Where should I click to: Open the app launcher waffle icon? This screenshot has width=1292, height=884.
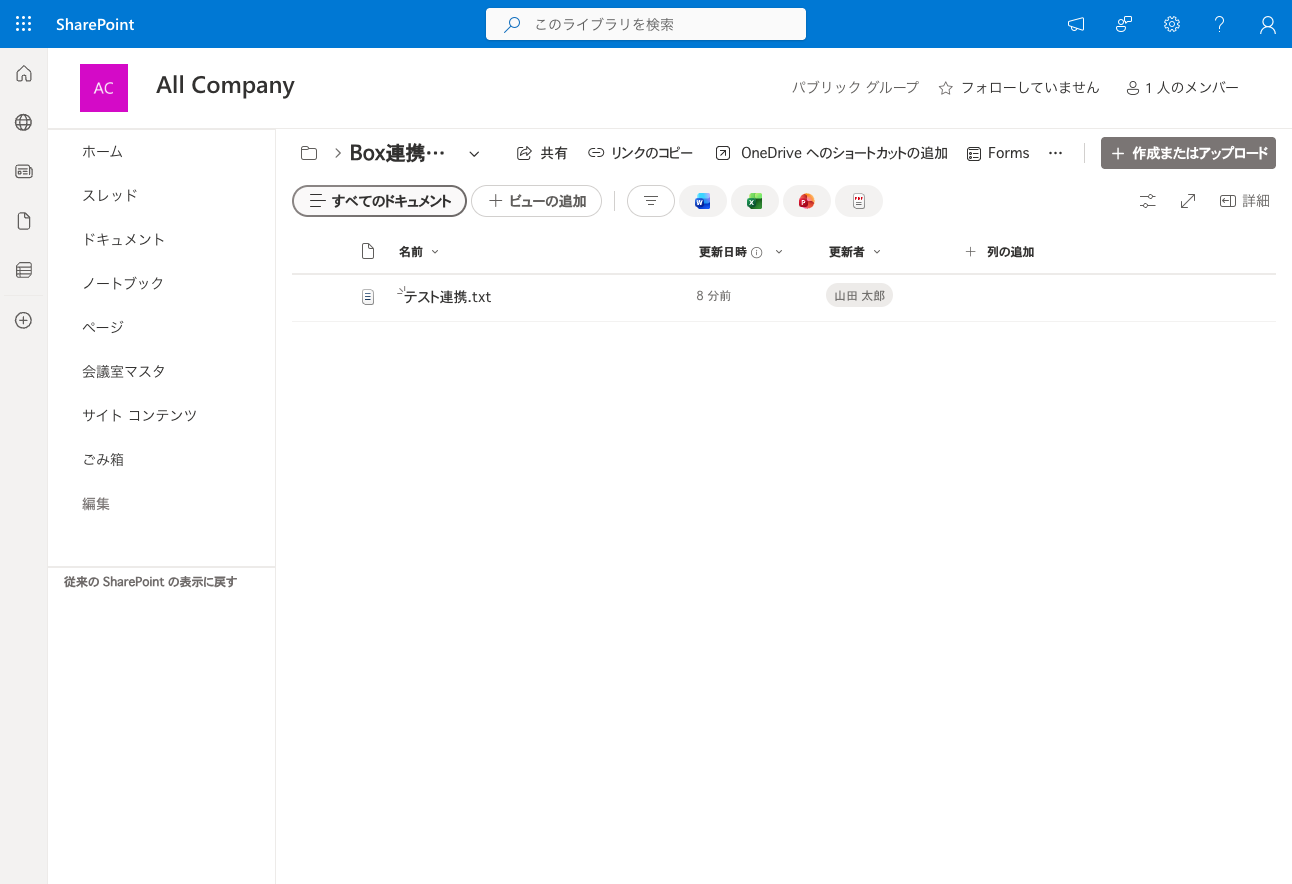(x=24, y=24)
